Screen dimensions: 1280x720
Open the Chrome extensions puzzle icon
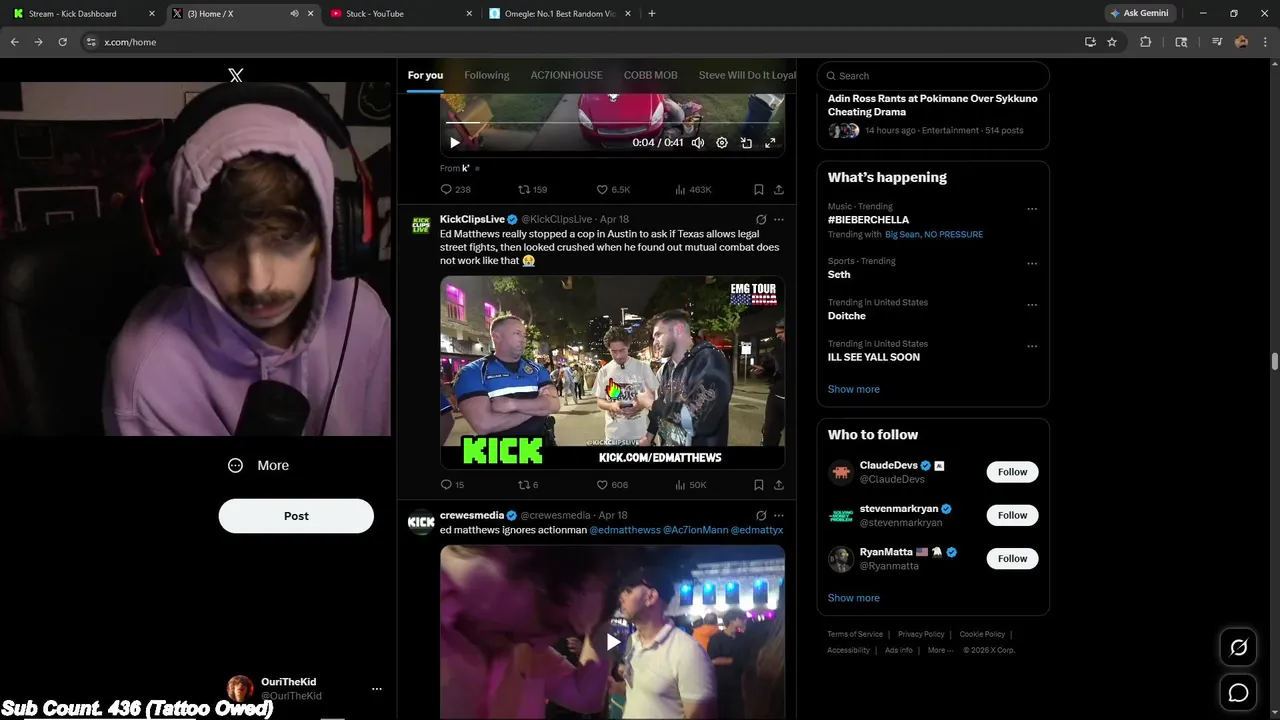1146,42
